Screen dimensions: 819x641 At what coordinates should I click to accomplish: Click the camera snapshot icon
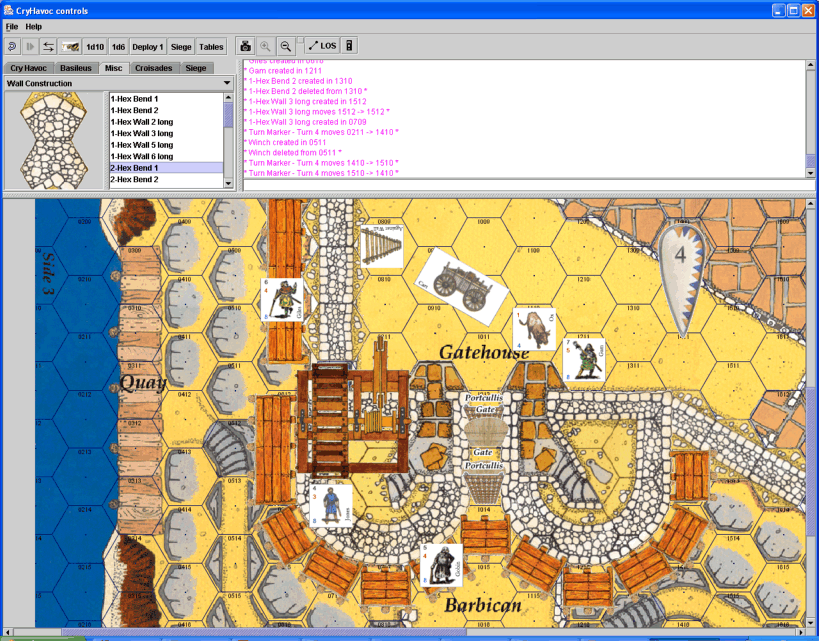245,46
